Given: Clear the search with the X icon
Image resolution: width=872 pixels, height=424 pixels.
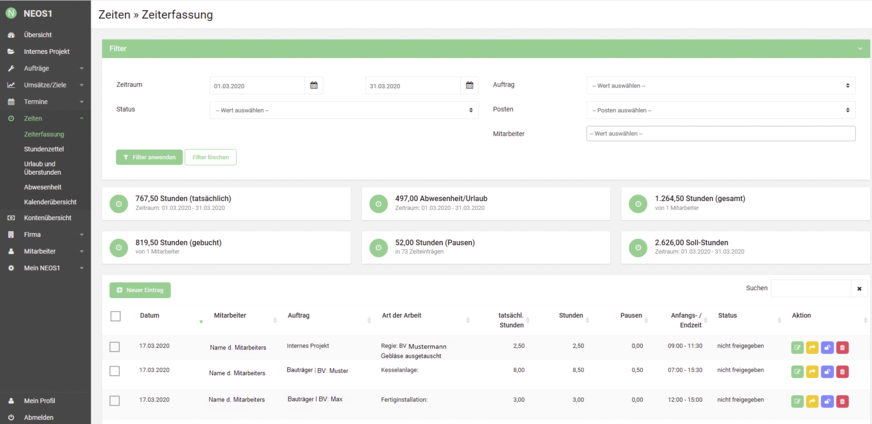Looking at the screenshot, I should pos(858,289).
